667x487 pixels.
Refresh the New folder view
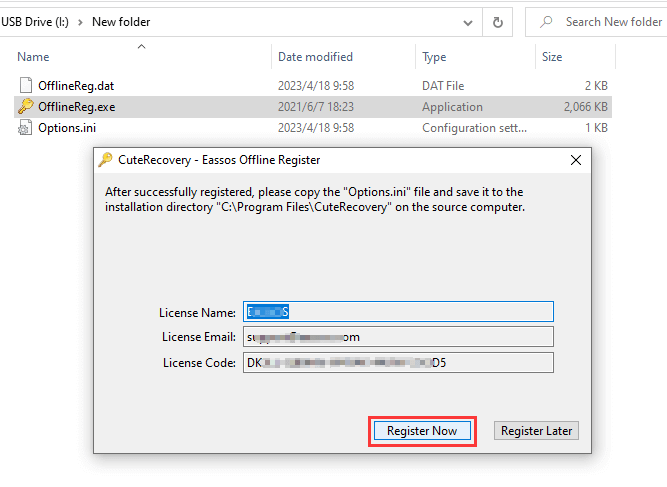[x=497, y=22]
